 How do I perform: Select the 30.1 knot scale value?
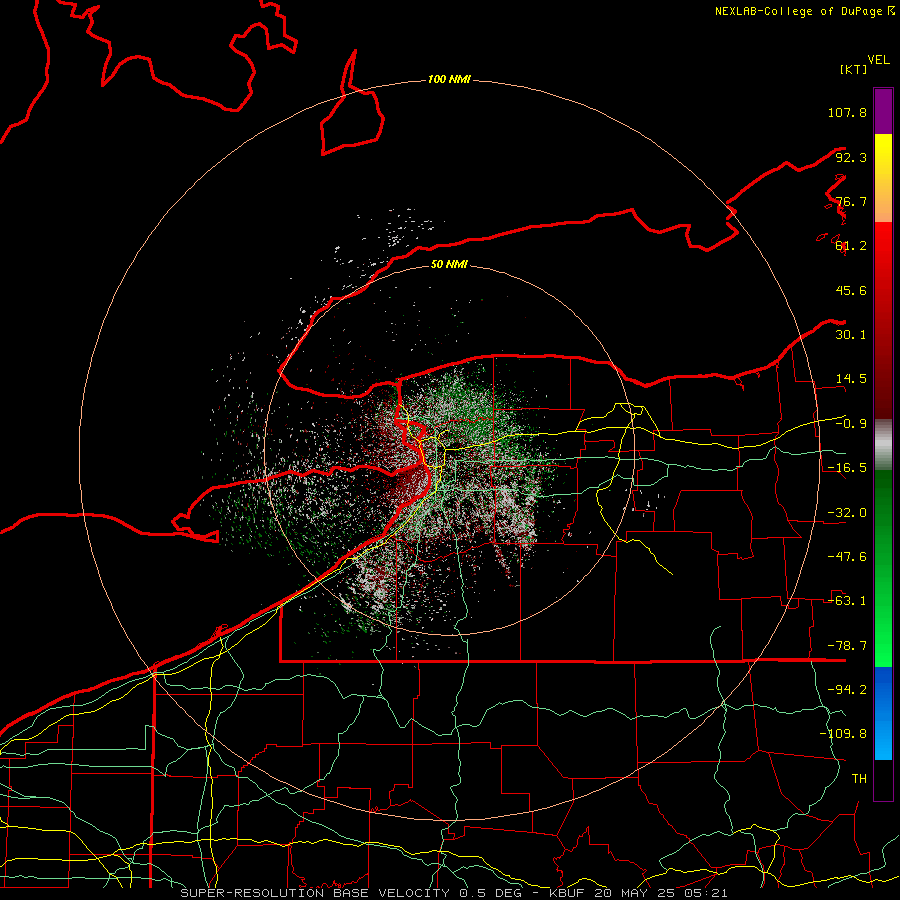pos(851,335)
